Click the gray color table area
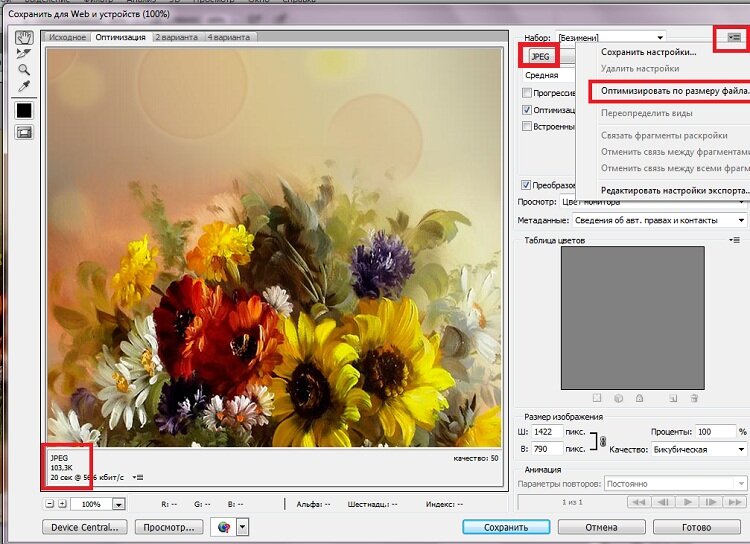This screenshot has width=750, height=544. pyautogui.click(x=632, y=318)
